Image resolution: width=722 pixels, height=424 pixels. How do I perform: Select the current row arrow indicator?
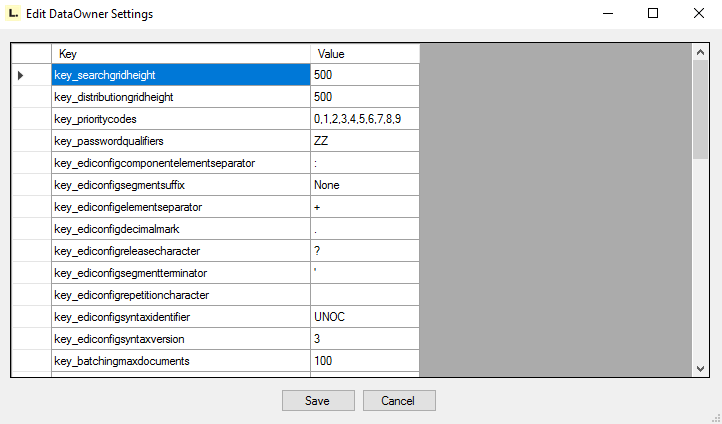[x=21, y=75]
